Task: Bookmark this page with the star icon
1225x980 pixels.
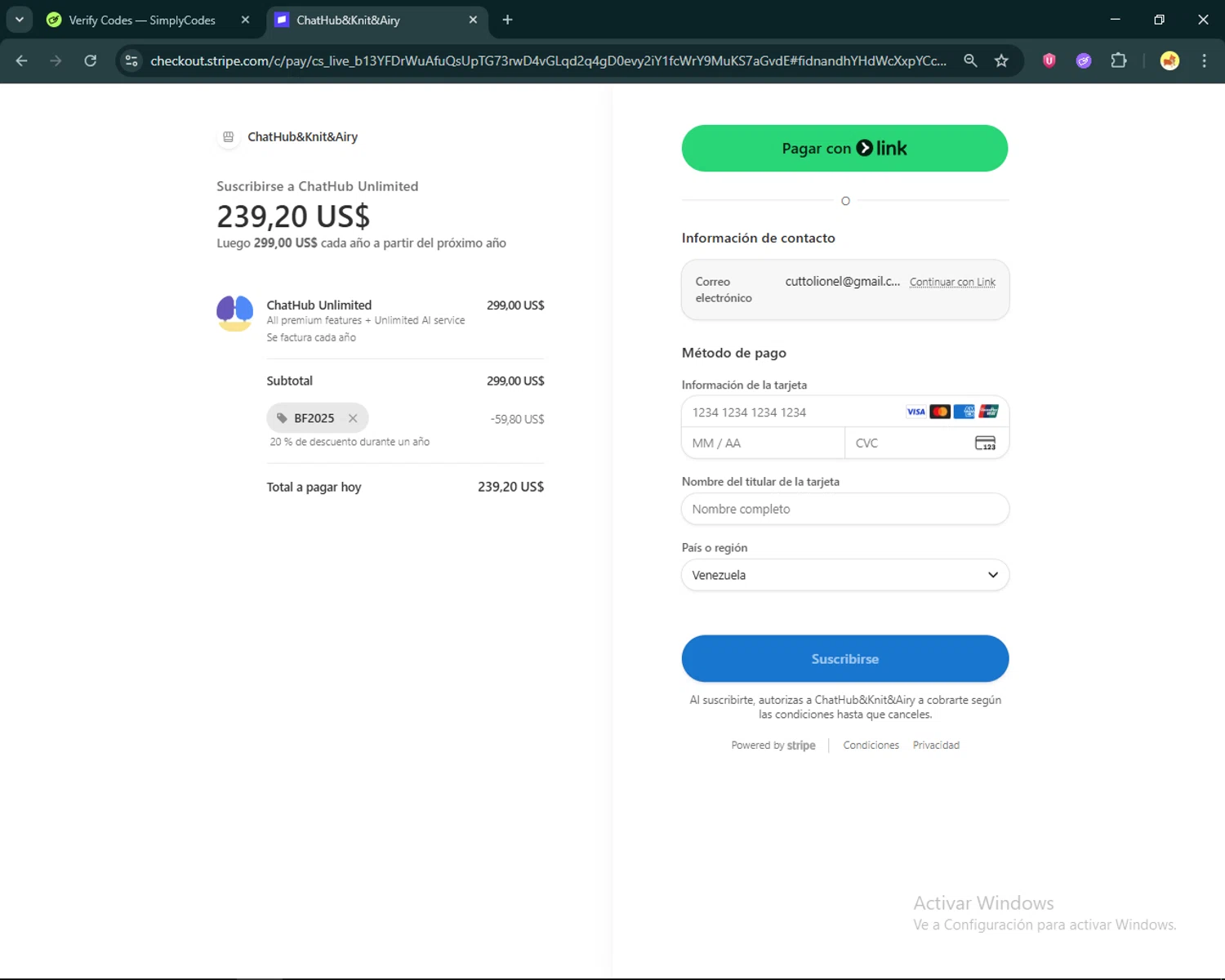Action: (x=1001, y=60)
